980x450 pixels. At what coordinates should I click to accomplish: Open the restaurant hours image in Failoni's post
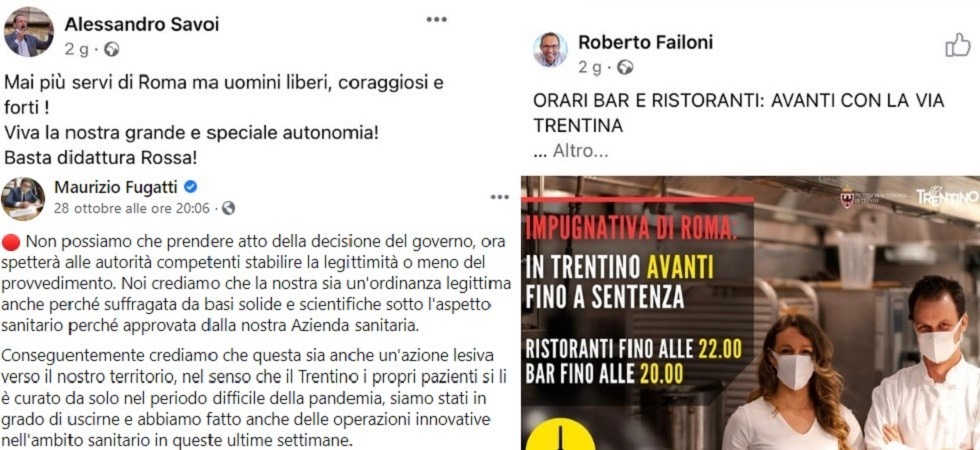coord(750,312)
